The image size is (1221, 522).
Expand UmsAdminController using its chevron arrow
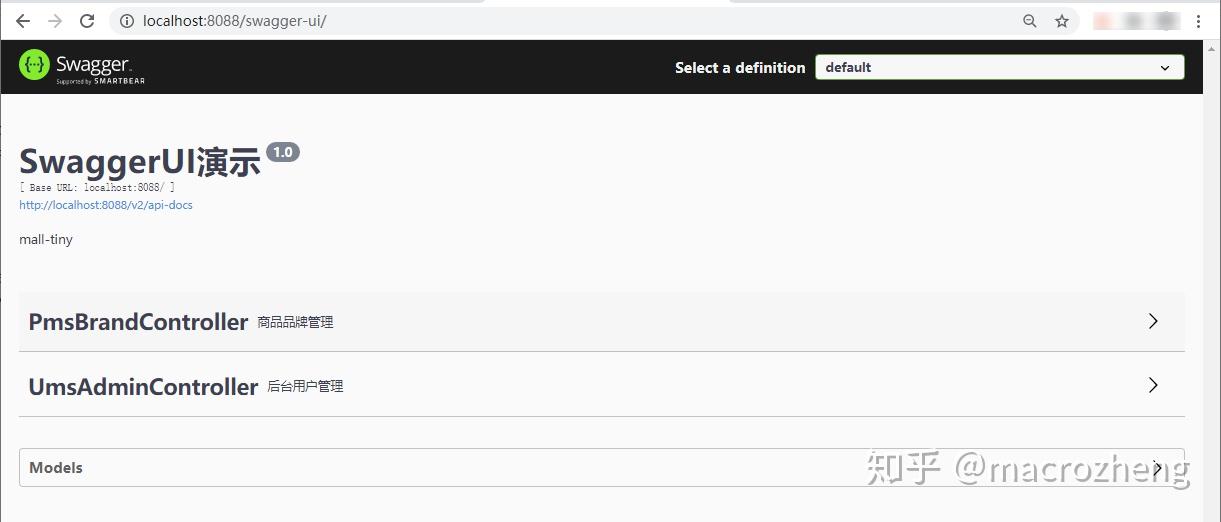point(1153,385)
